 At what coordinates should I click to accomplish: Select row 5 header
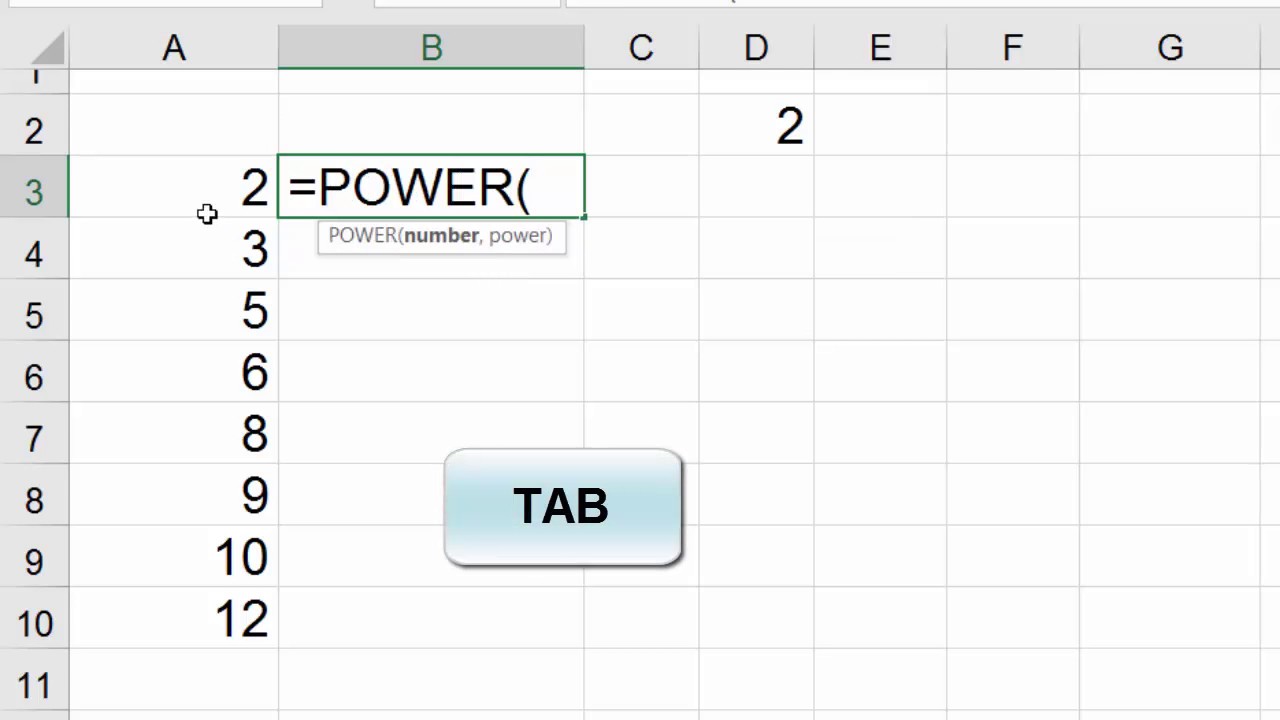[34, 310]
